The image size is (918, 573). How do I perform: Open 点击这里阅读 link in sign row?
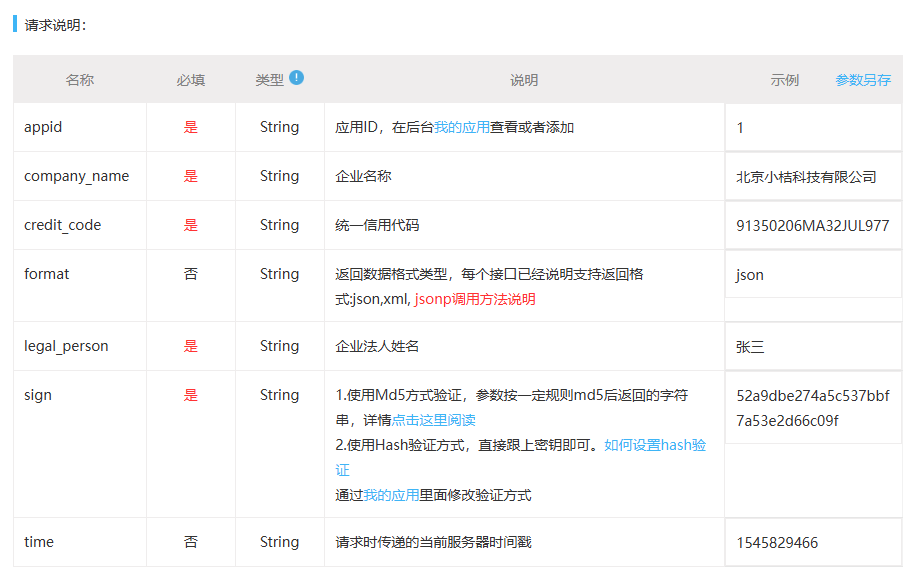pyautogui.click(x=433, y=420)
